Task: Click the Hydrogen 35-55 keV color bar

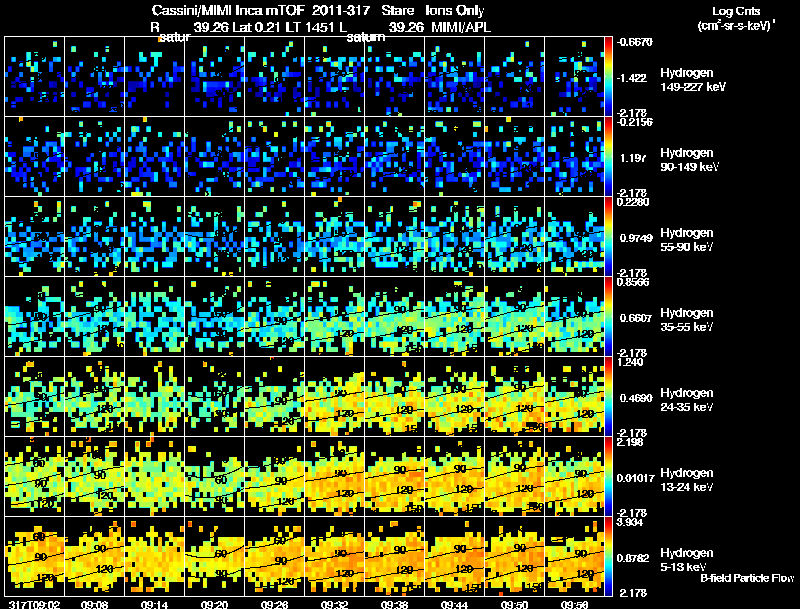Action: tap(608, 316)
